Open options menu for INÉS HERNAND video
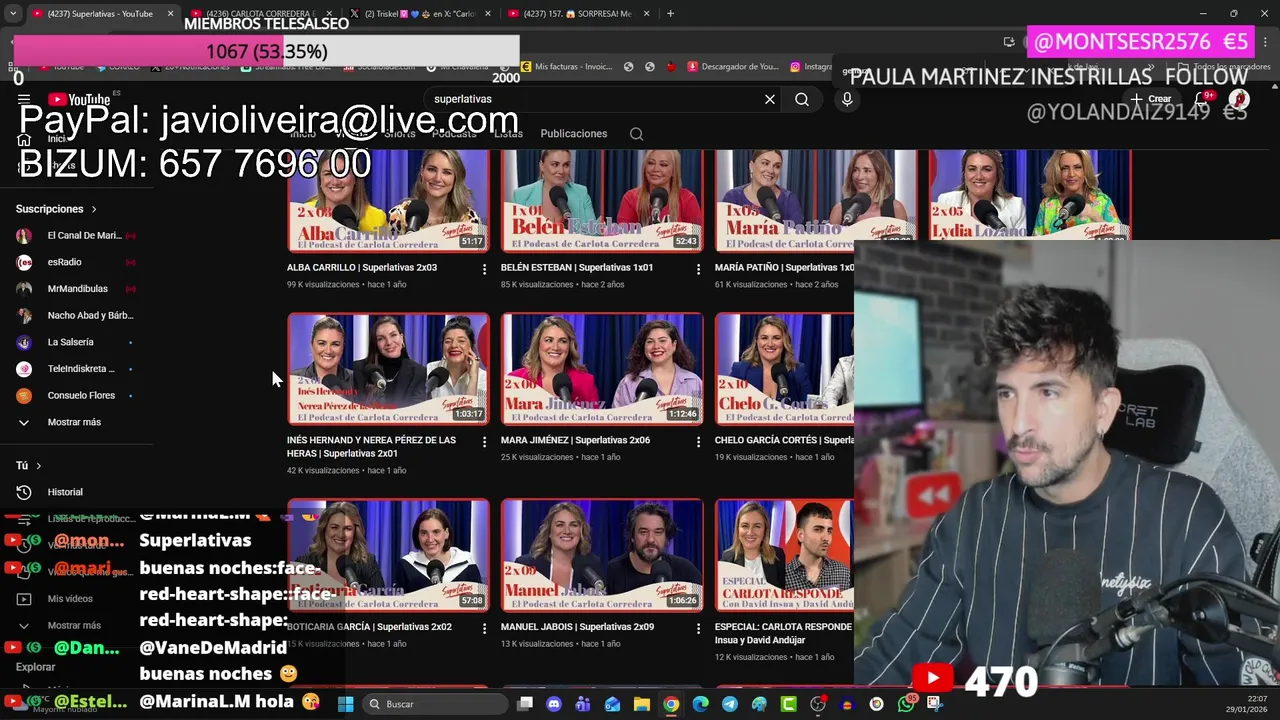The image size is (1280, 720). 484,442
